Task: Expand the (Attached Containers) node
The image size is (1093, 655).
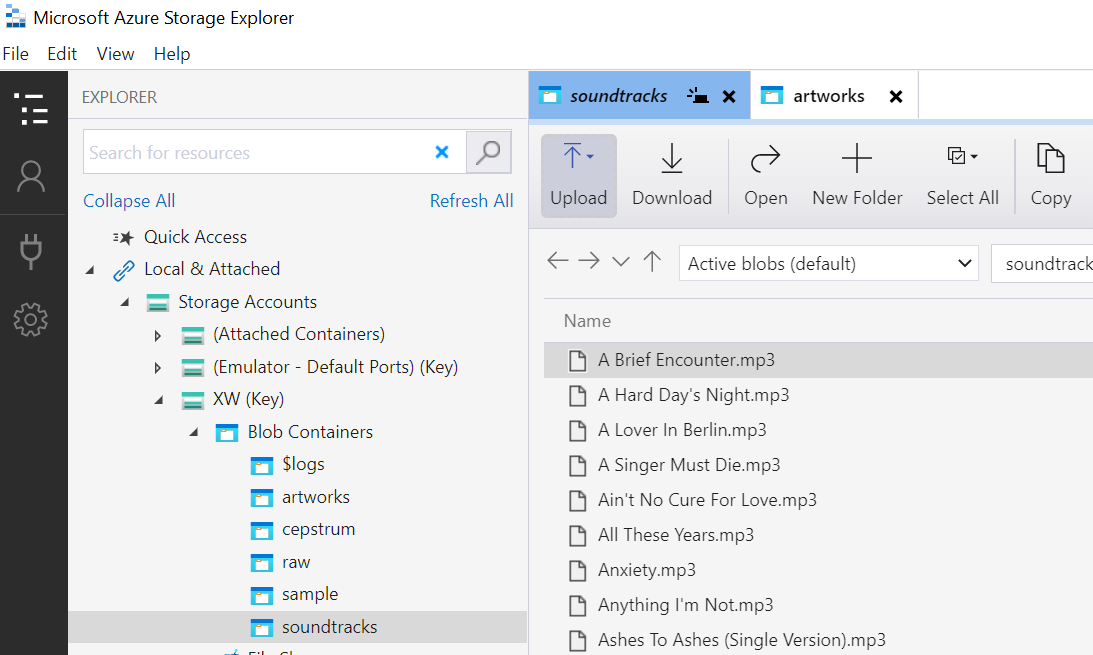Action: tap(158, 336)
